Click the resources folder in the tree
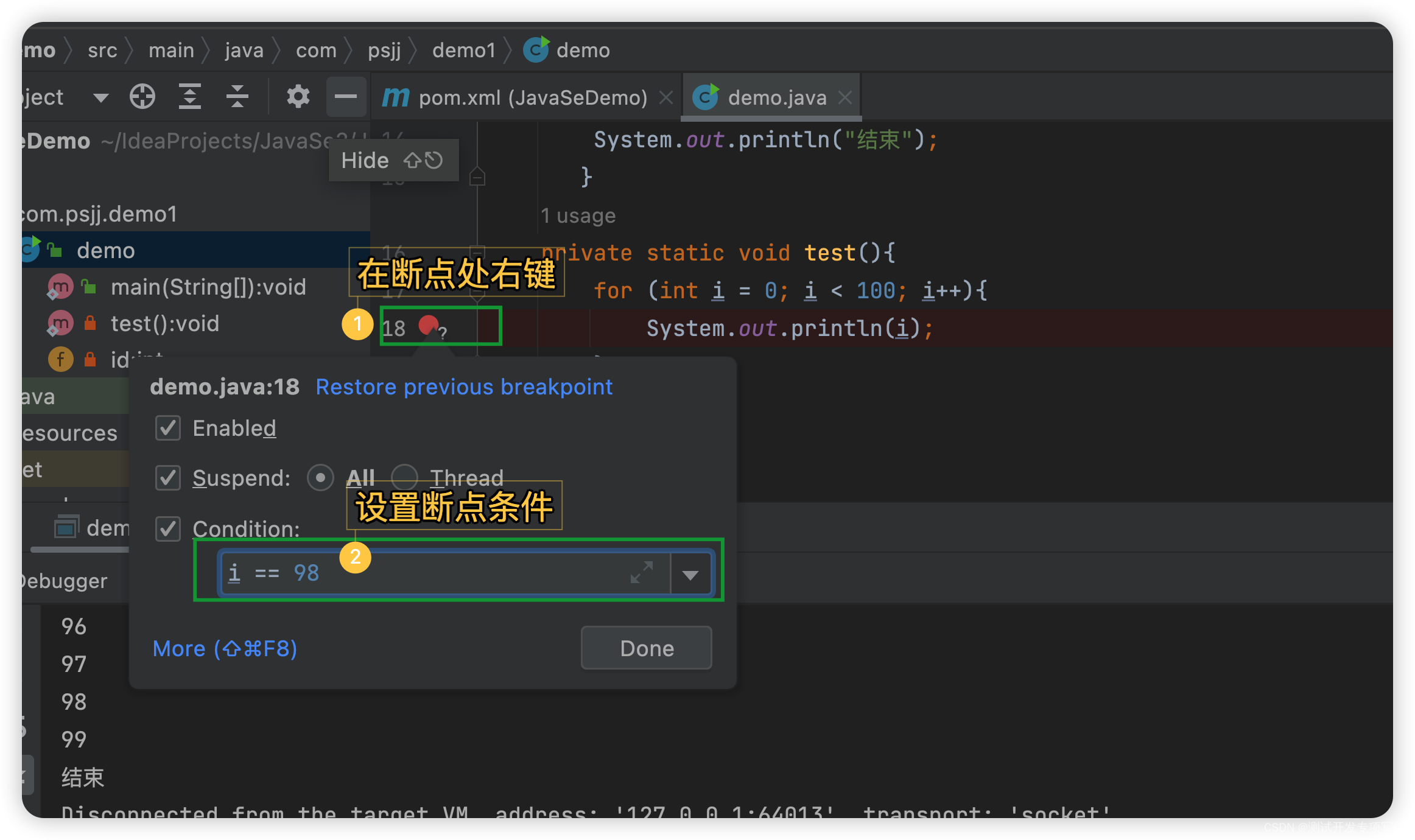 pyautogui.click(x=69, y=433)
